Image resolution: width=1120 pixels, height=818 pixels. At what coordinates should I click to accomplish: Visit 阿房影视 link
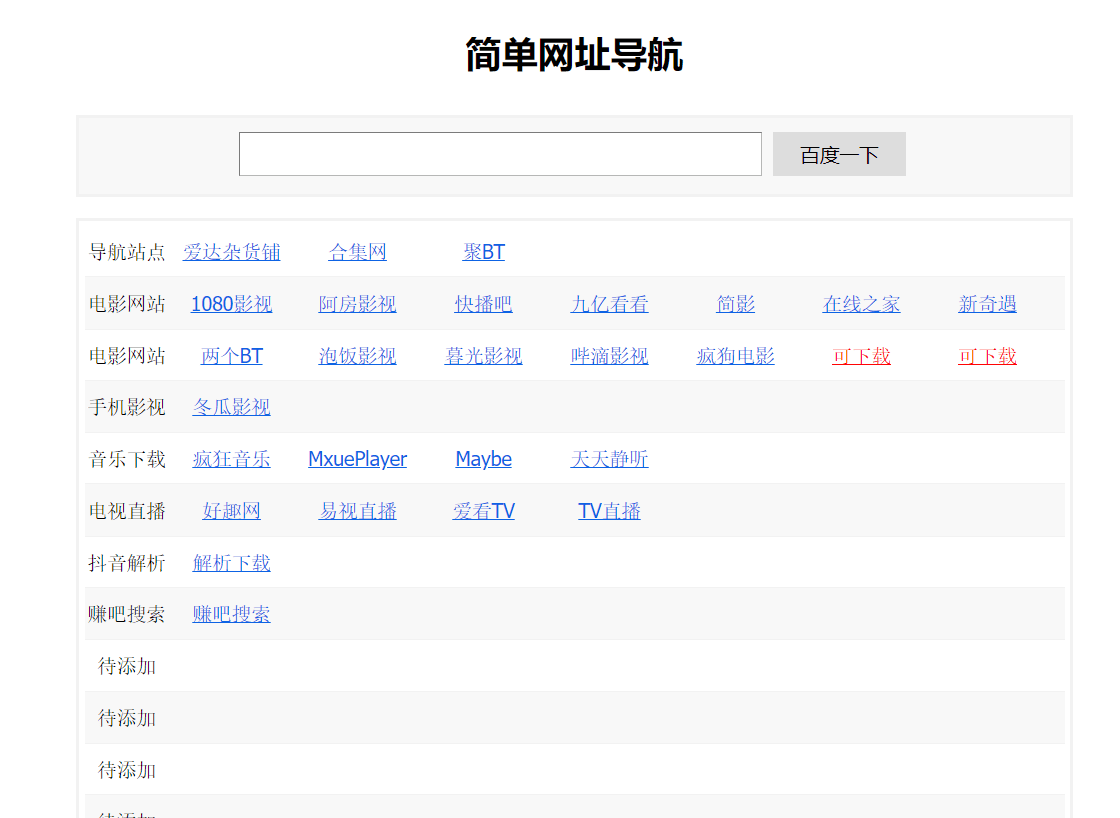(357, 303)
